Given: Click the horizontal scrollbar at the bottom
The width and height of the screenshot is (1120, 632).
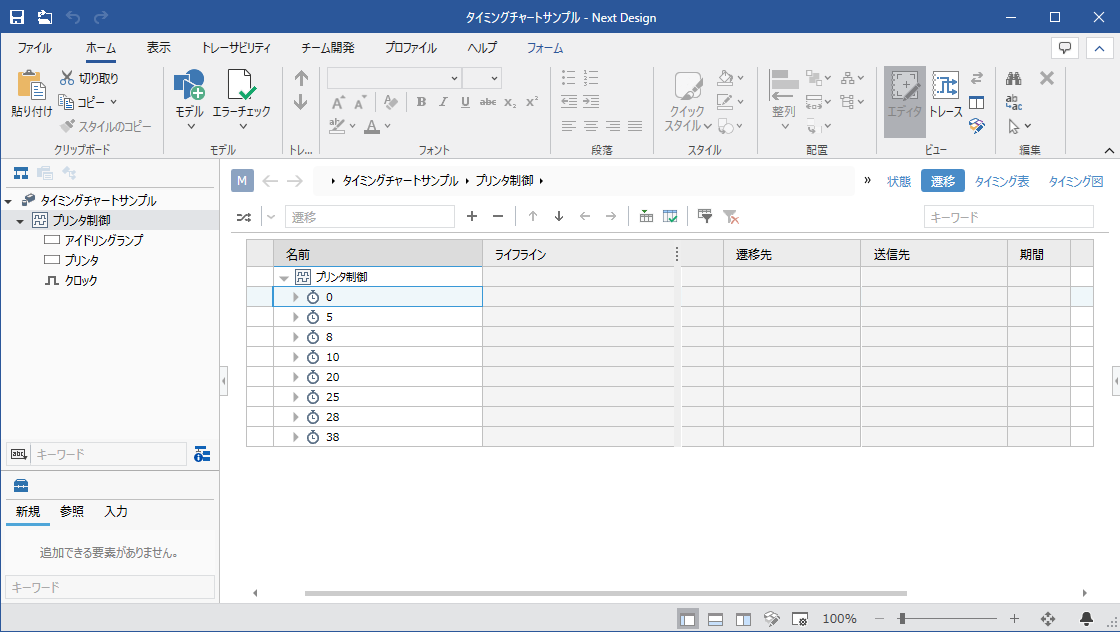Looking at the screenshot, I should (x=606, y=593).
